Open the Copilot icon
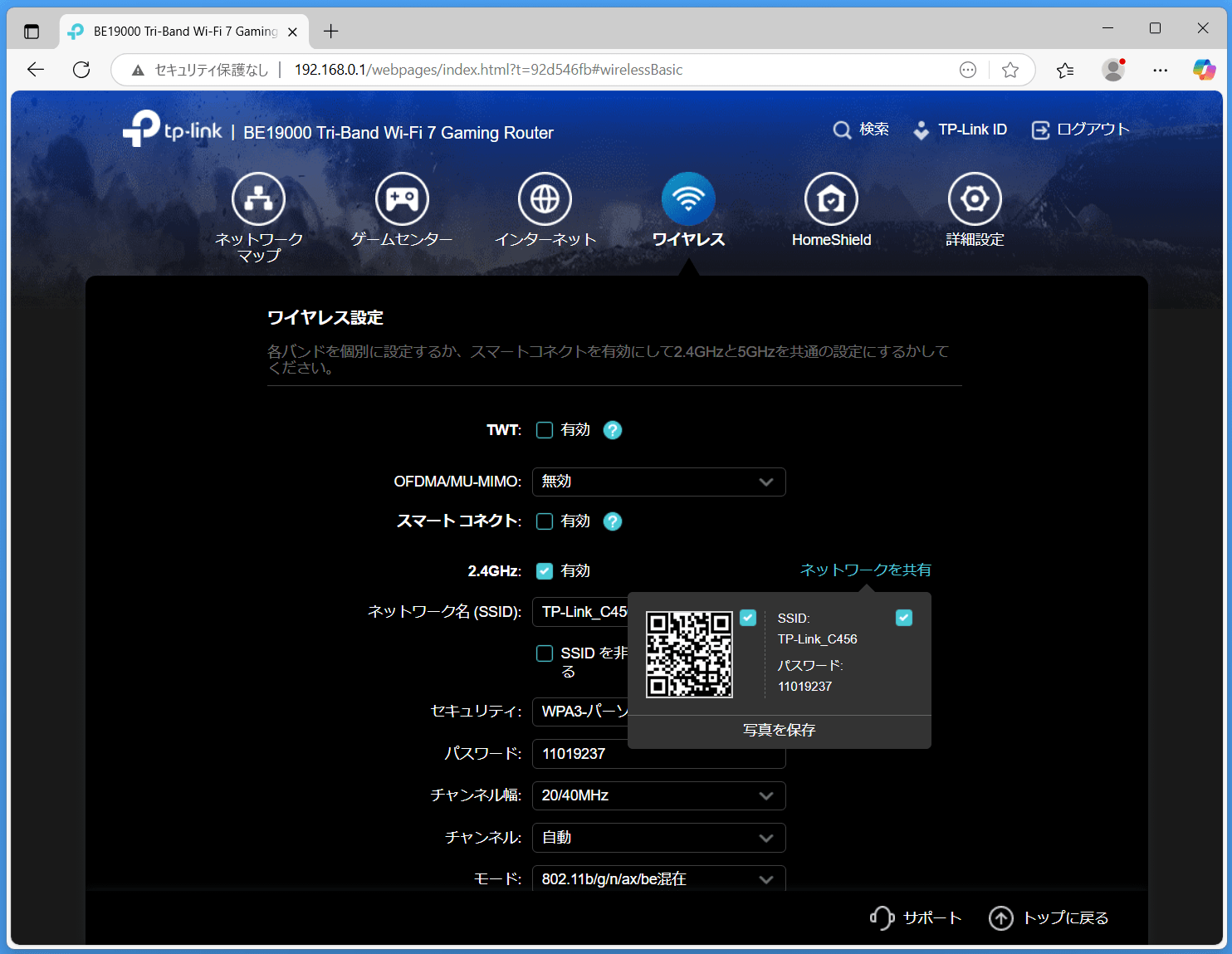This screenshot has height=954, width=1232. tap(1204, 70)
